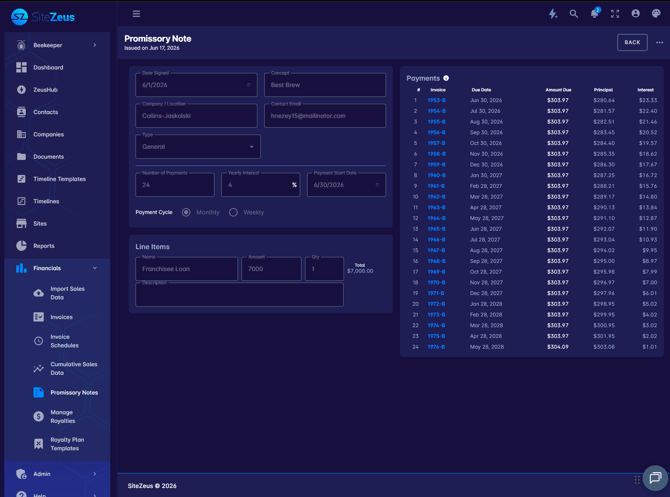Click the Contact Email input field

[x=325, y=116]
